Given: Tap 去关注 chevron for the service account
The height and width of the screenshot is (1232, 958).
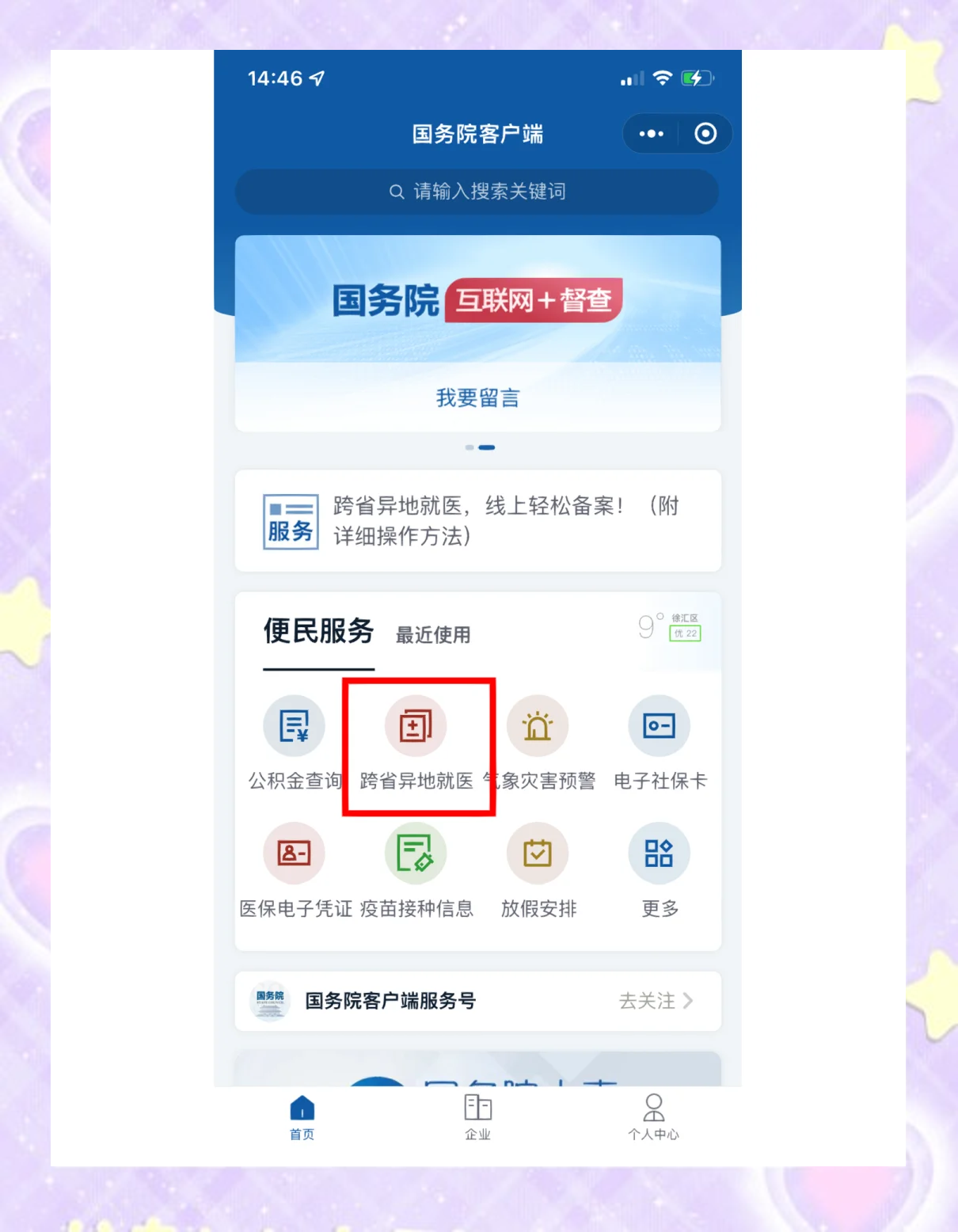Looking at the screenshot, I should pyautogui.click(x=656, y=1001).
